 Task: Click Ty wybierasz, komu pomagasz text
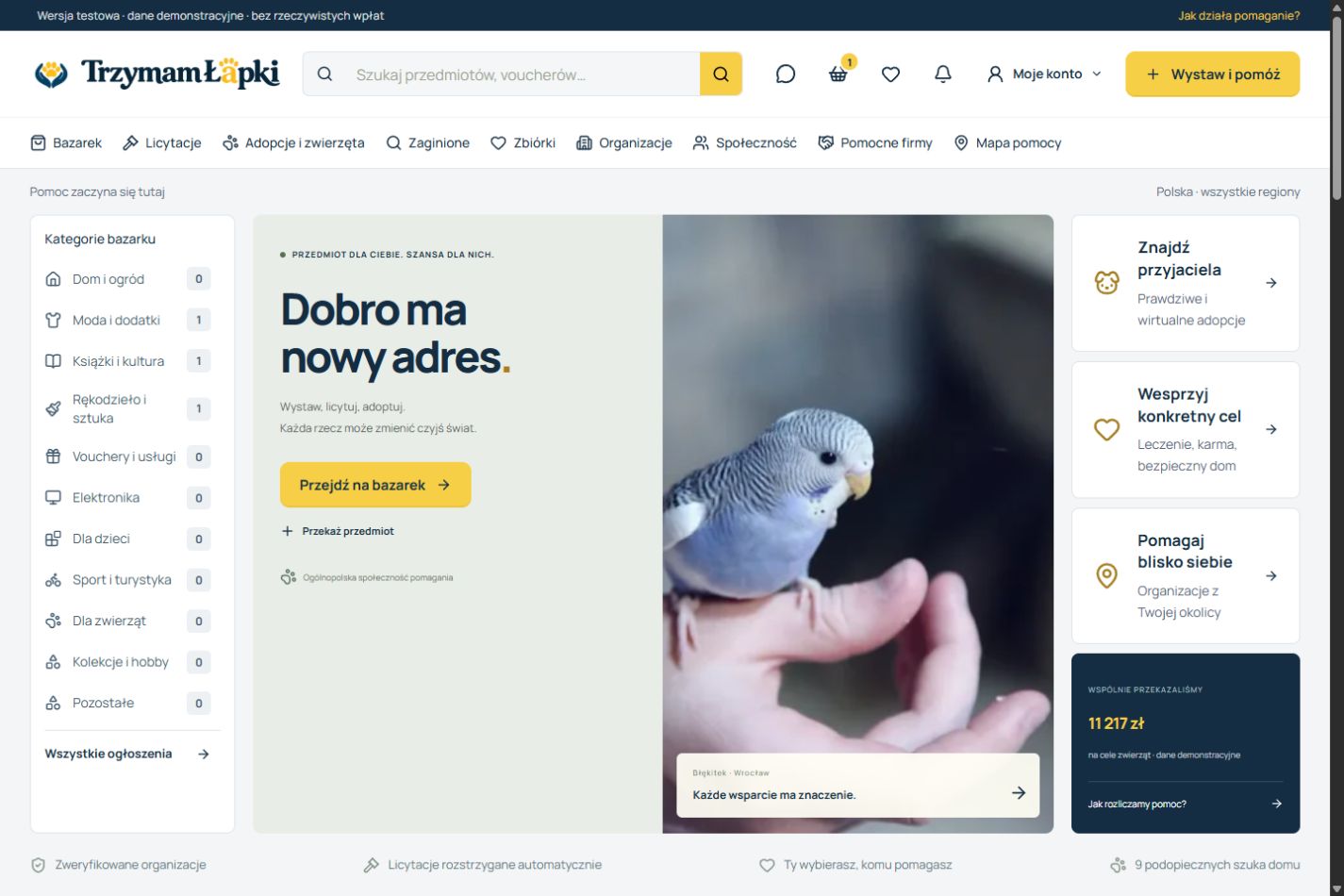[868, 865]
